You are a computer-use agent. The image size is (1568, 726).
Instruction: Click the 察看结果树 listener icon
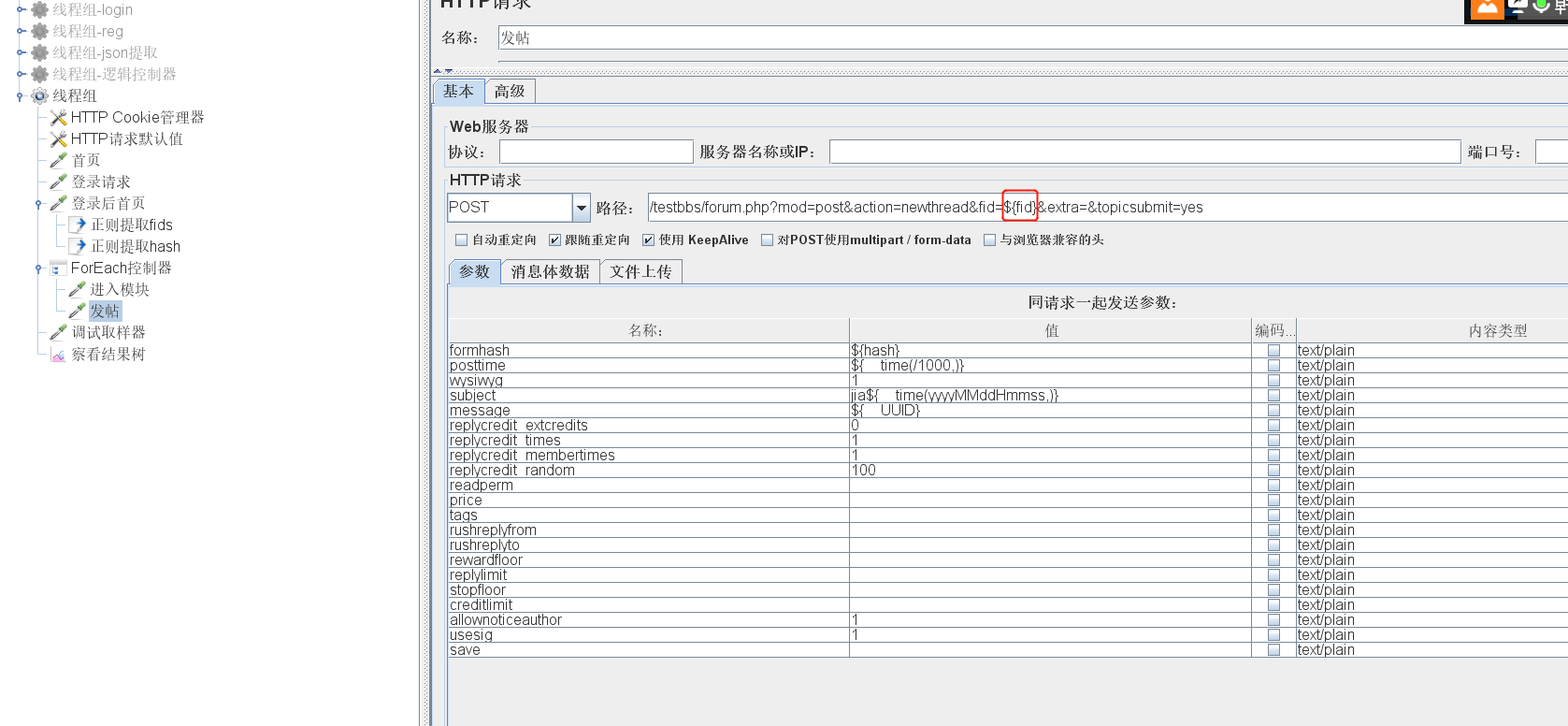click(x=58, y=355)
